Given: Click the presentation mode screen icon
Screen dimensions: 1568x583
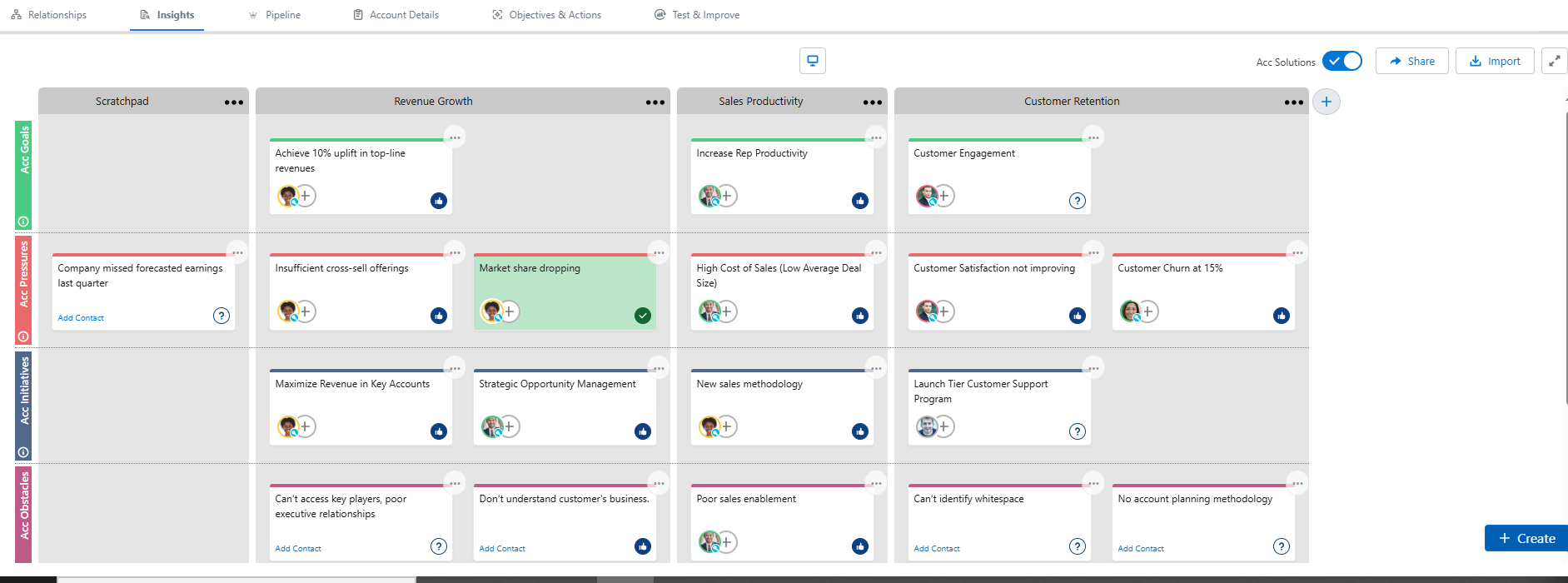Looking at the screenshot, I should click(812, 61).
